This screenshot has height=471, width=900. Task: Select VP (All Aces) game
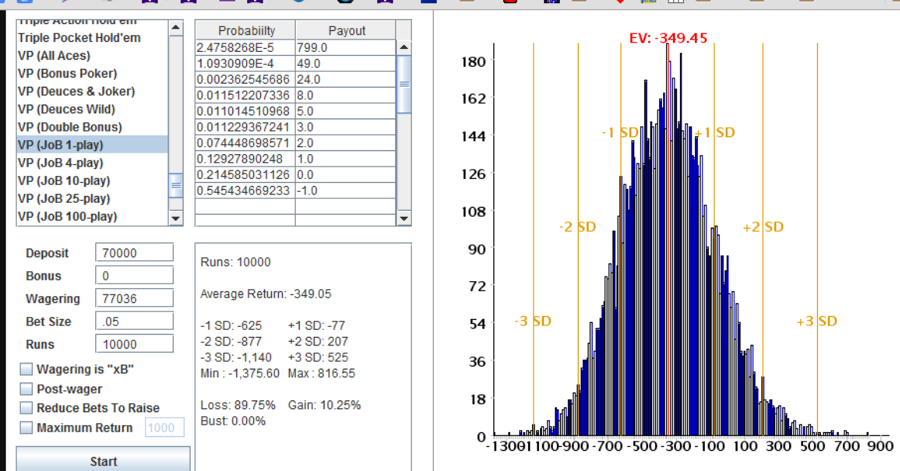[92, 56]
